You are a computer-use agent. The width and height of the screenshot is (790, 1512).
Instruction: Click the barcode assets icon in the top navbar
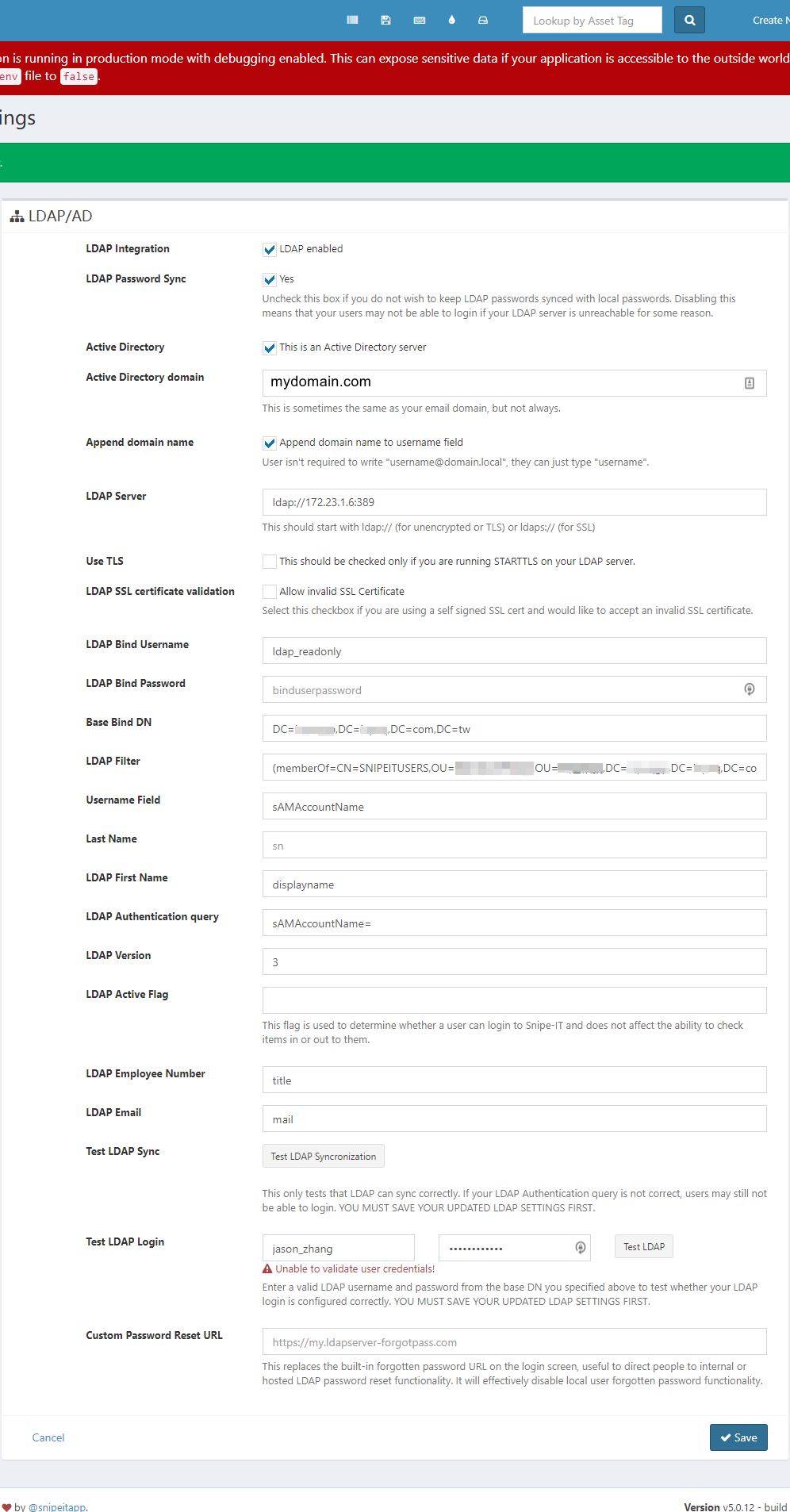point(352,20)
